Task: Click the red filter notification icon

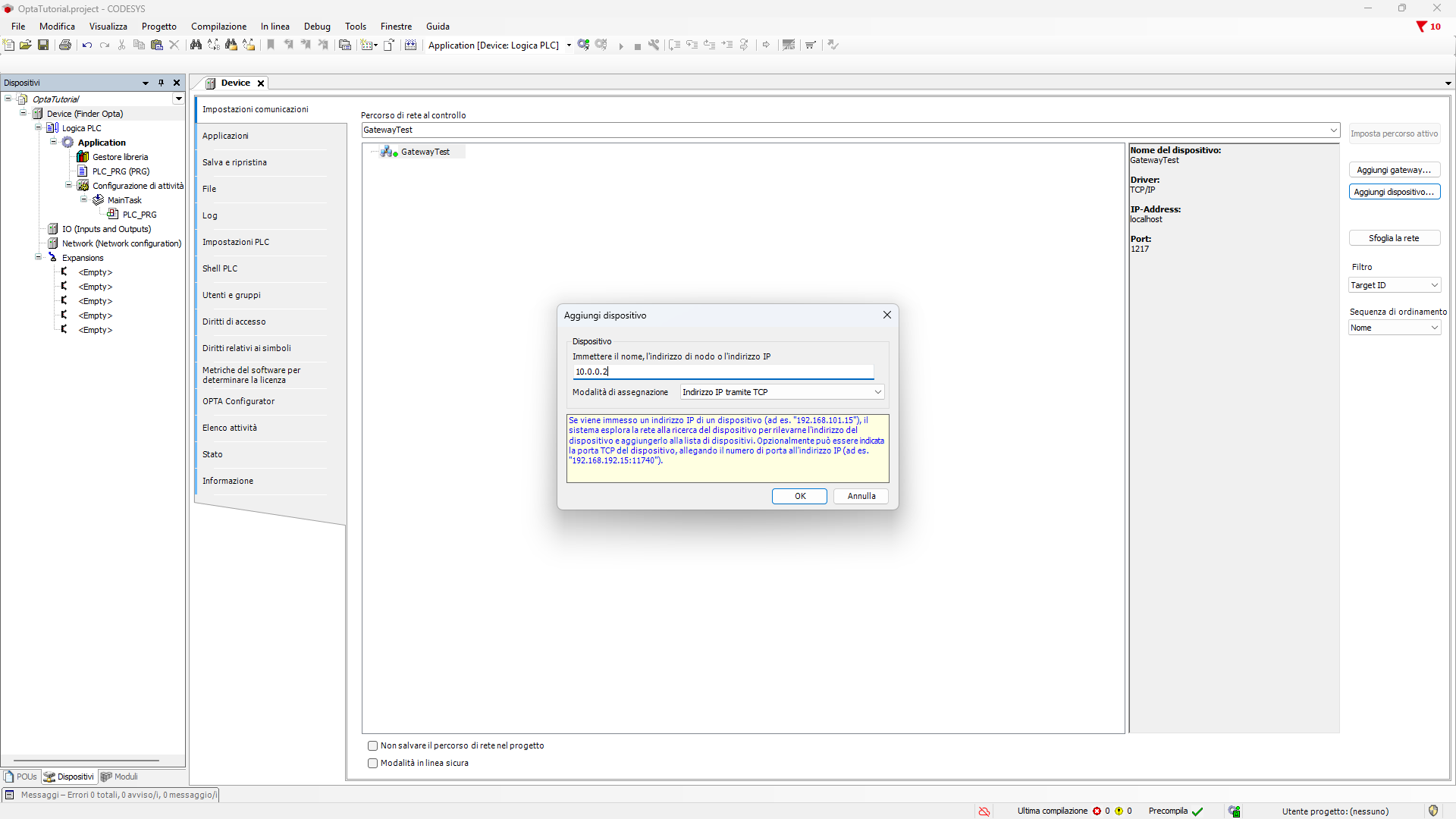Action: point(1421,27)
